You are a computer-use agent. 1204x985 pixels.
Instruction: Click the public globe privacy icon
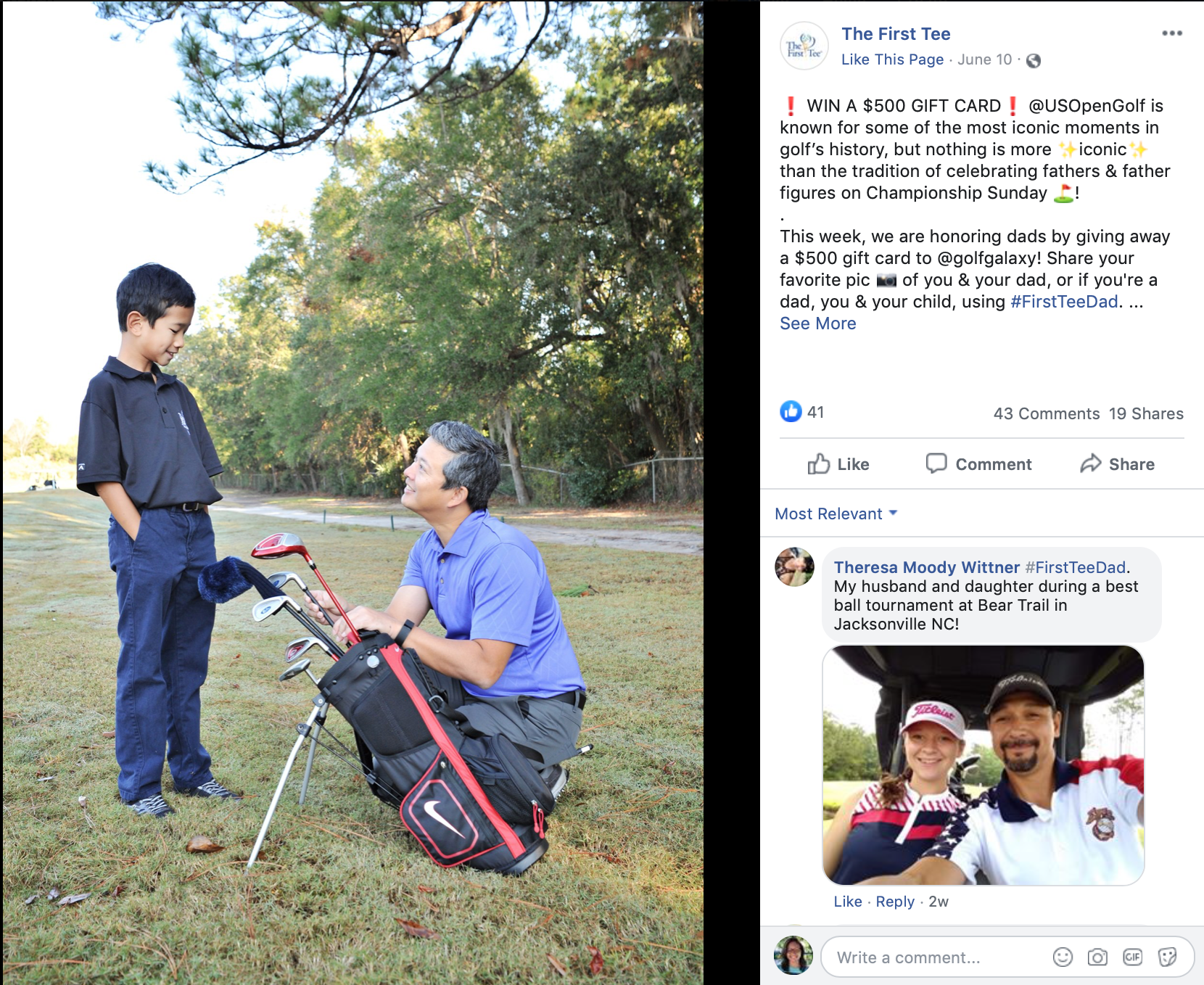(1034, 61)
